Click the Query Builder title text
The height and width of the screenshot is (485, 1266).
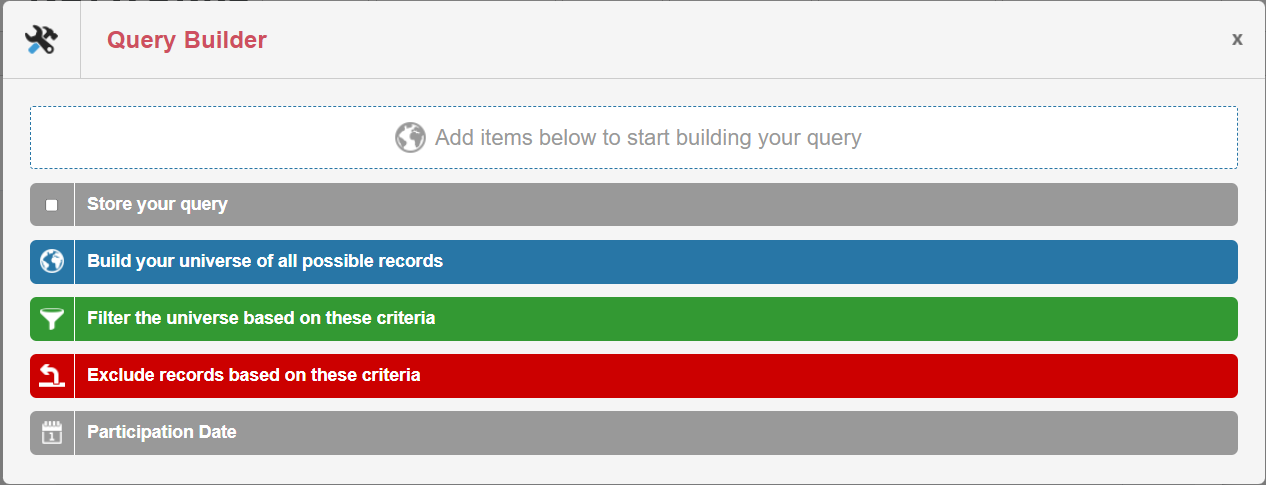pos(187,40)
